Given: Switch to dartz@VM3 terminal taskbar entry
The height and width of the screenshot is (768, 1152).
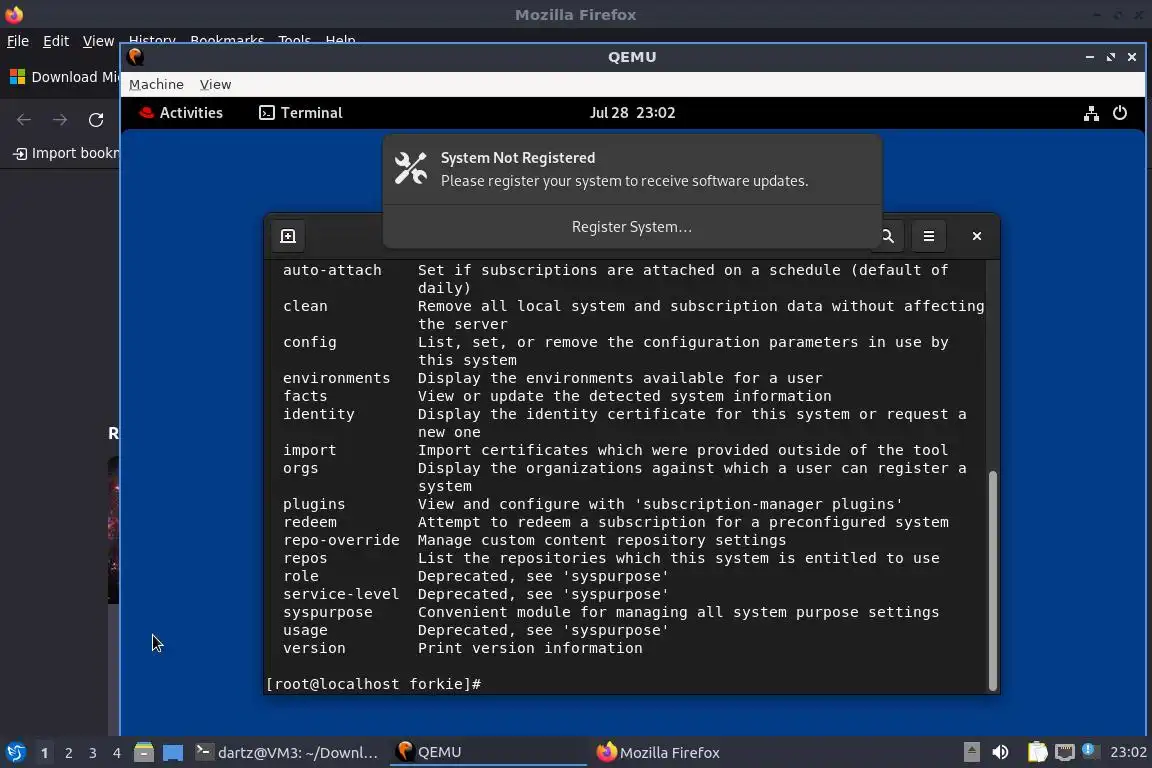Looking at the screenshot, I should (287, 753).
